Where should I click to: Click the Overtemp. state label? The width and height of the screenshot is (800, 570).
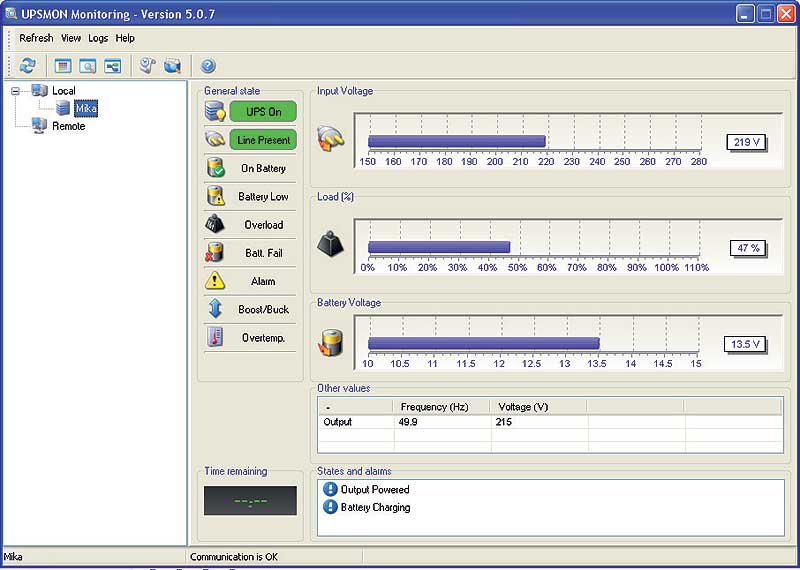tap(263, 338)
